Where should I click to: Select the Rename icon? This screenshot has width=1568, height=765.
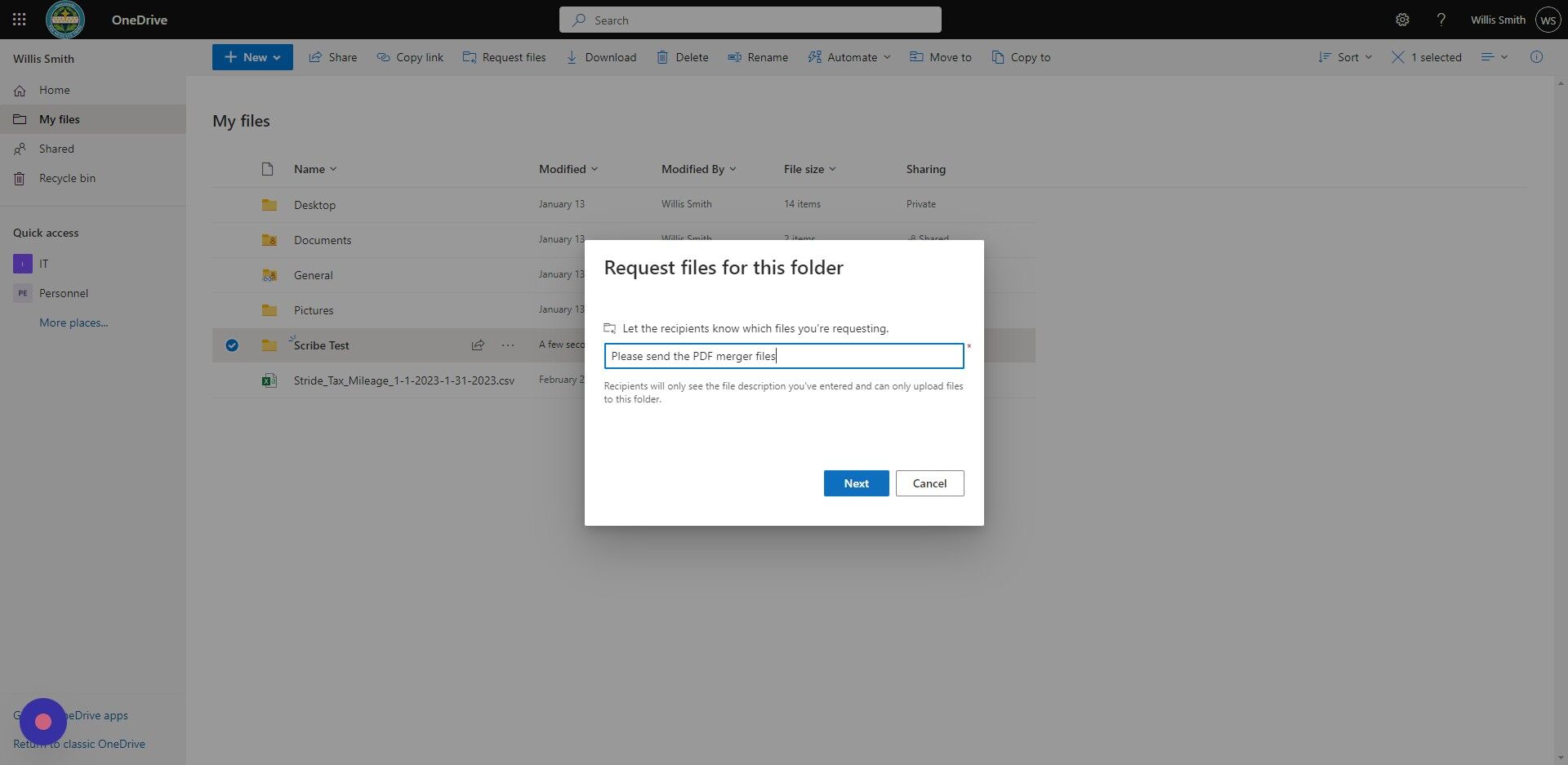pos(733,56)
